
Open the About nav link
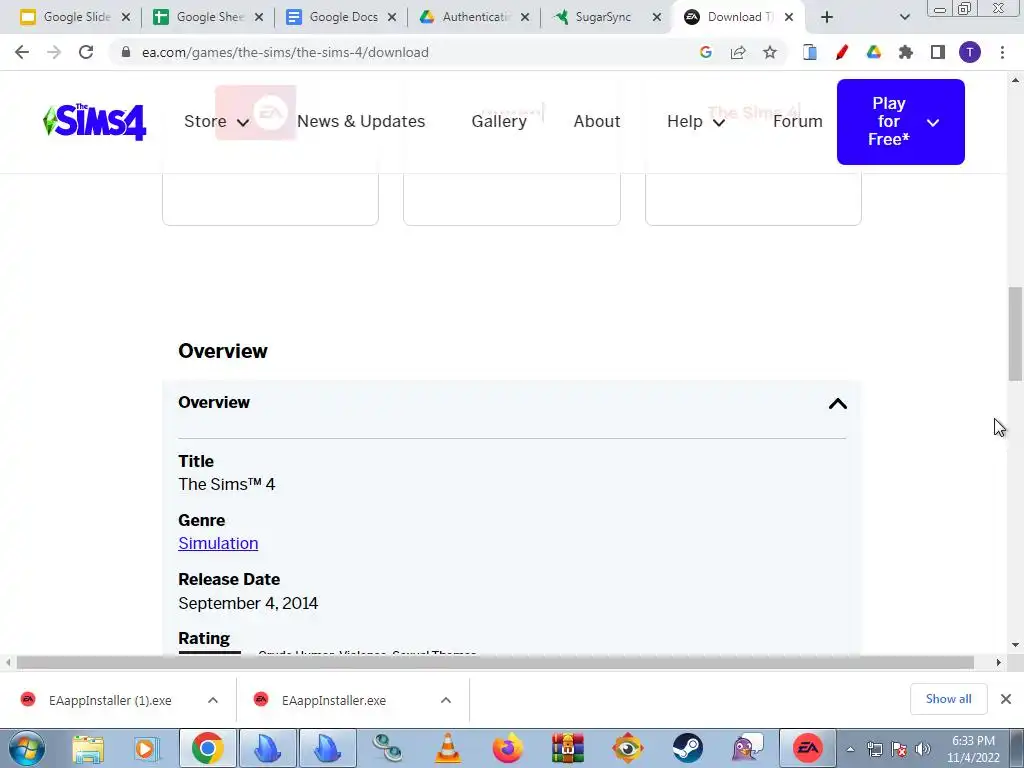click(597, 121)
